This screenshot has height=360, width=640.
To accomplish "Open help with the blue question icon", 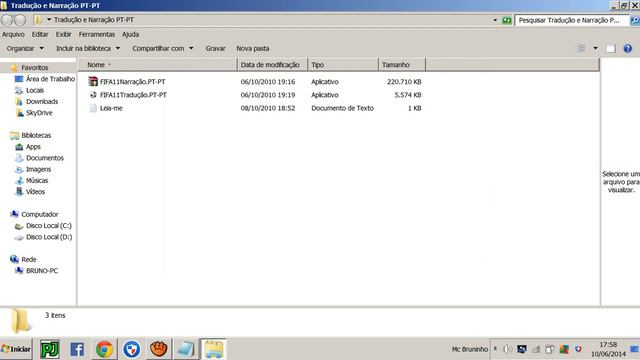I will pyautogui.click(x=628, y=49).
